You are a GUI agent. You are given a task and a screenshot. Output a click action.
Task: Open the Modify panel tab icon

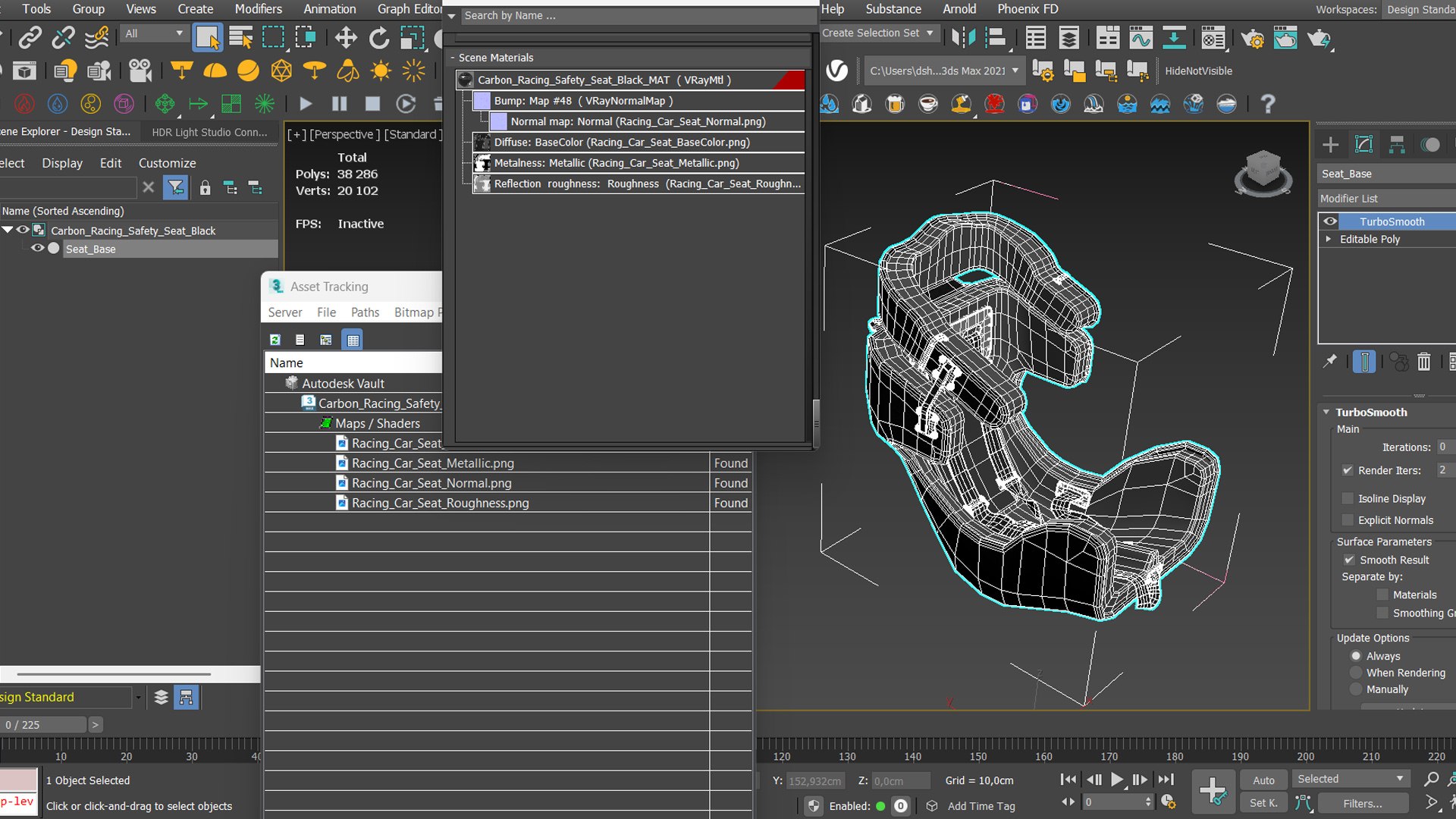click(1363, 145)
